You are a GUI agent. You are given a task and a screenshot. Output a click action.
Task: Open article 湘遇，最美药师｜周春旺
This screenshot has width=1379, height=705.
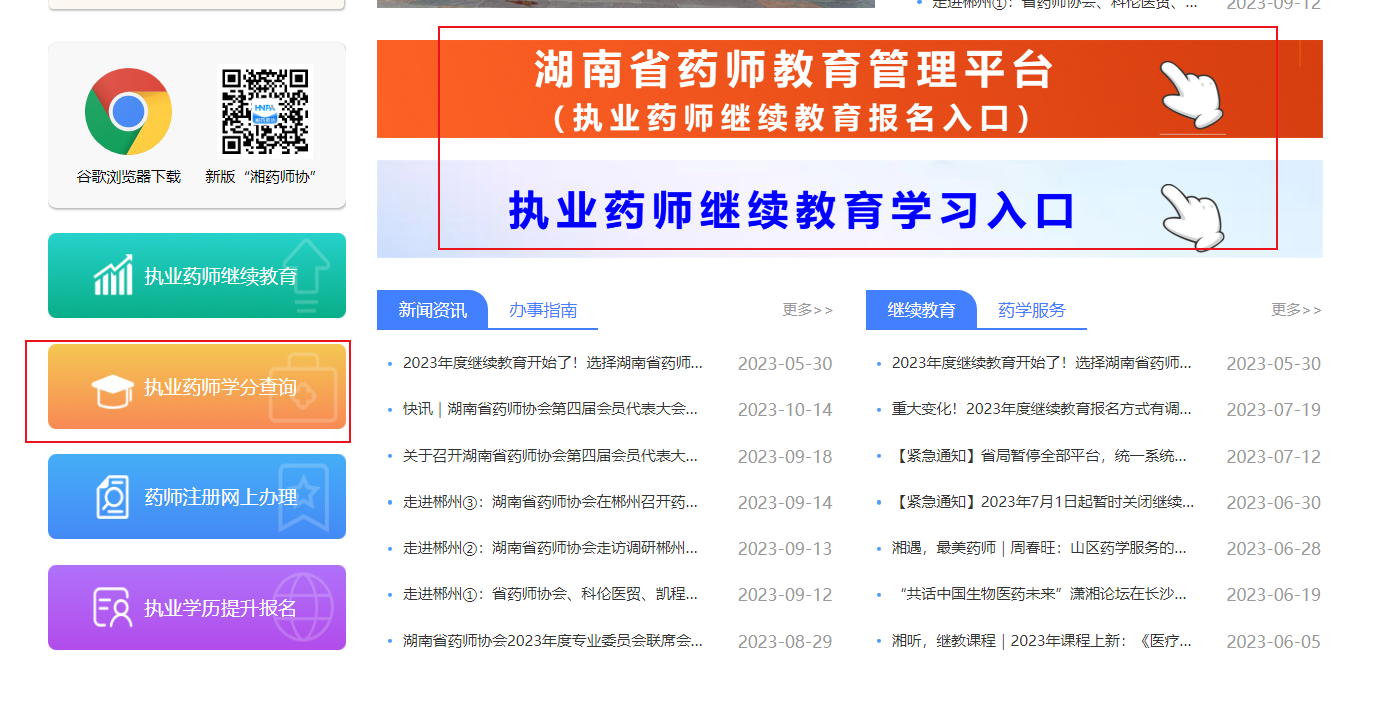click(x=1039, y=548)
